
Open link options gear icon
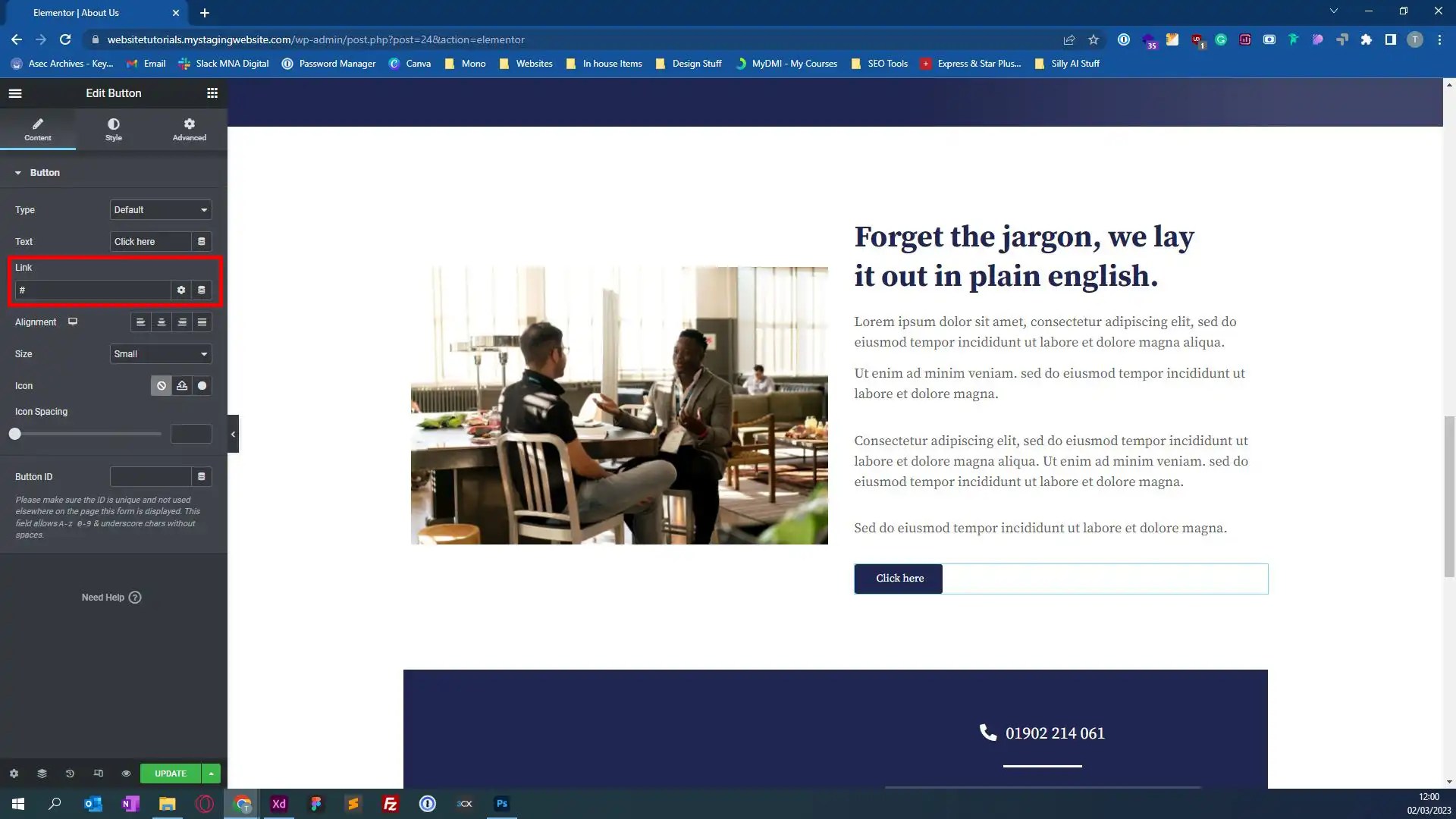coord(180,290)
